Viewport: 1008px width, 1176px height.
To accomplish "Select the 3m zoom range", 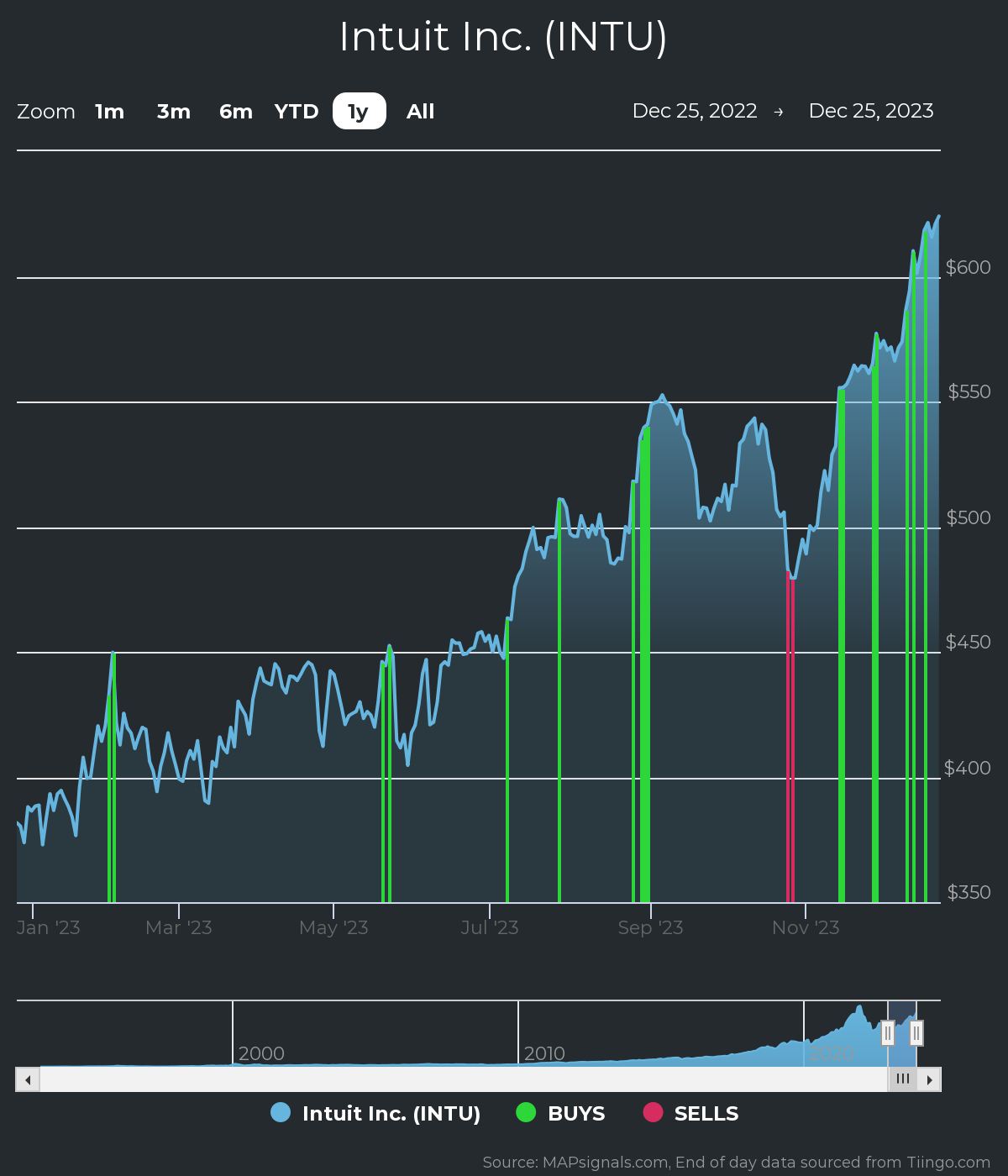I will tap(174, 111).
